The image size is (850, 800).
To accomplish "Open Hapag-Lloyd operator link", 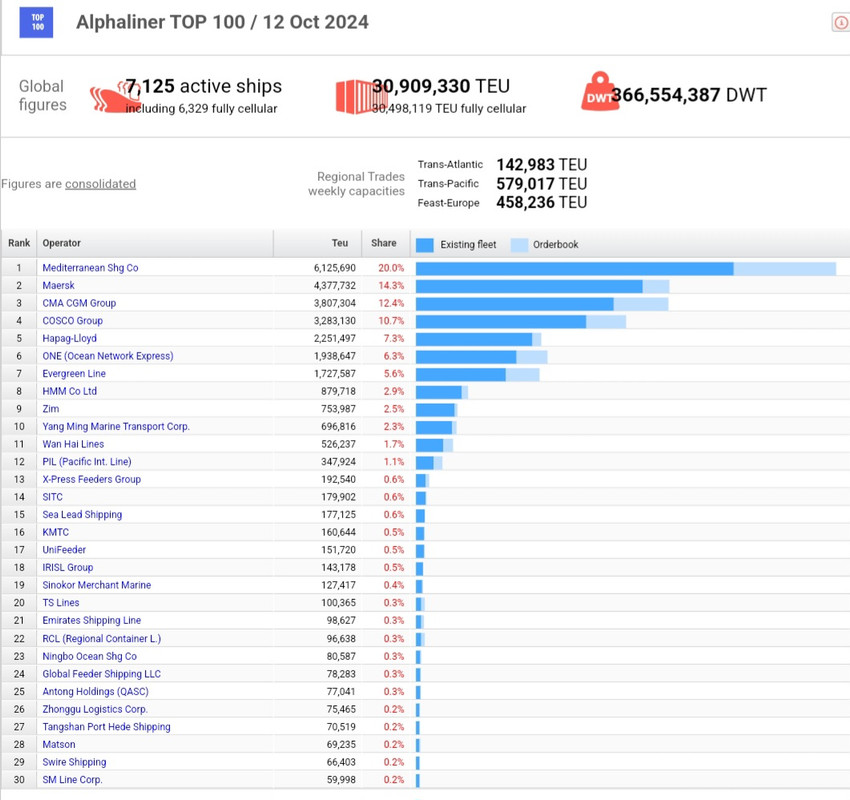I will (69, 338).
